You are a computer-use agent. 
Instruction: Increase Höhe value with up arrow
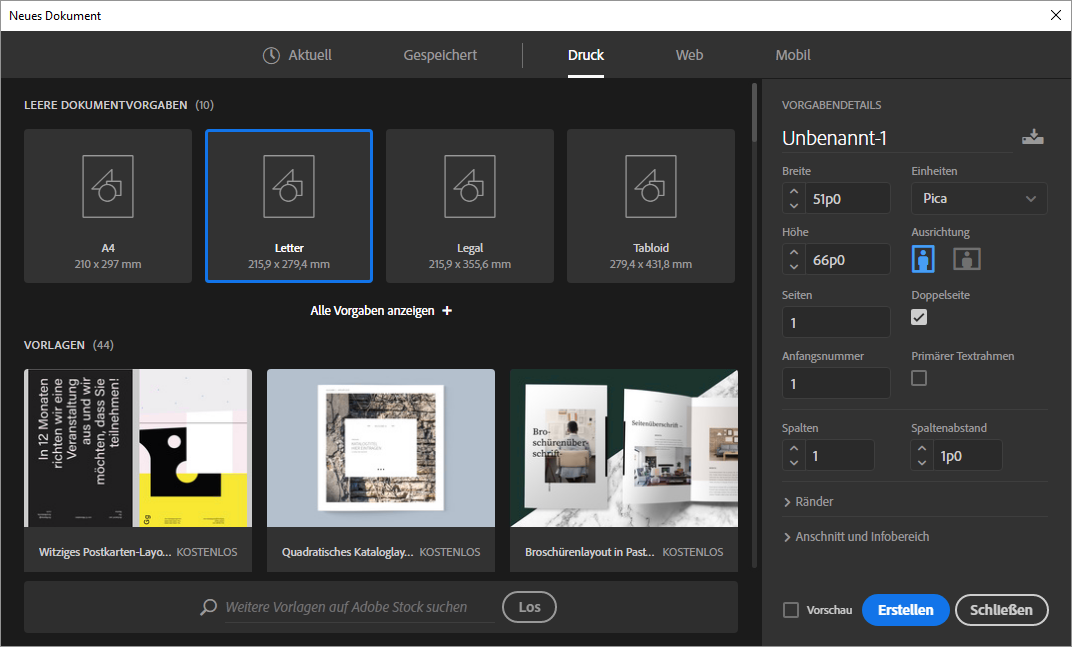coord(794,252)
